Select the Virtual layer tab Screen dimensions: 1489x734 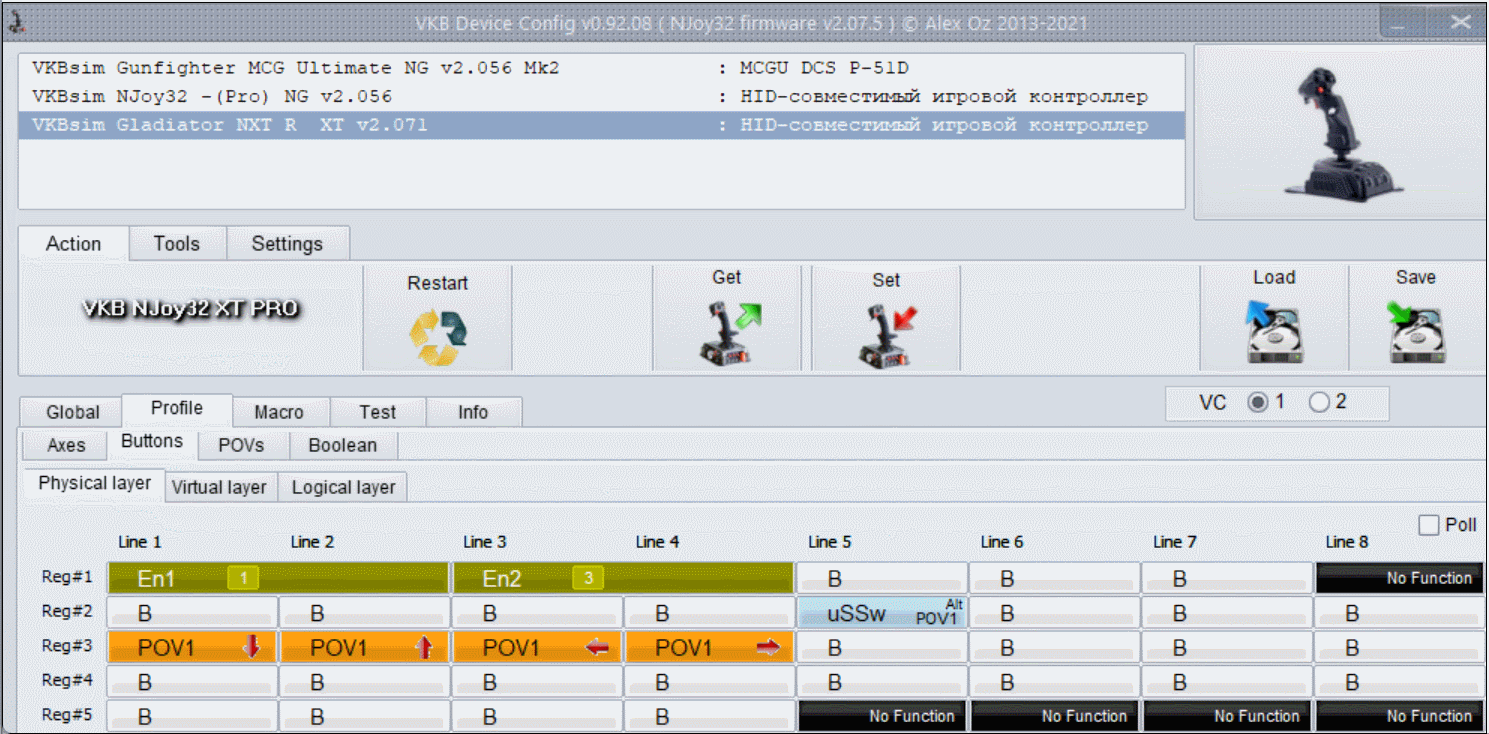pyautogui.click(x=220, y=487)
